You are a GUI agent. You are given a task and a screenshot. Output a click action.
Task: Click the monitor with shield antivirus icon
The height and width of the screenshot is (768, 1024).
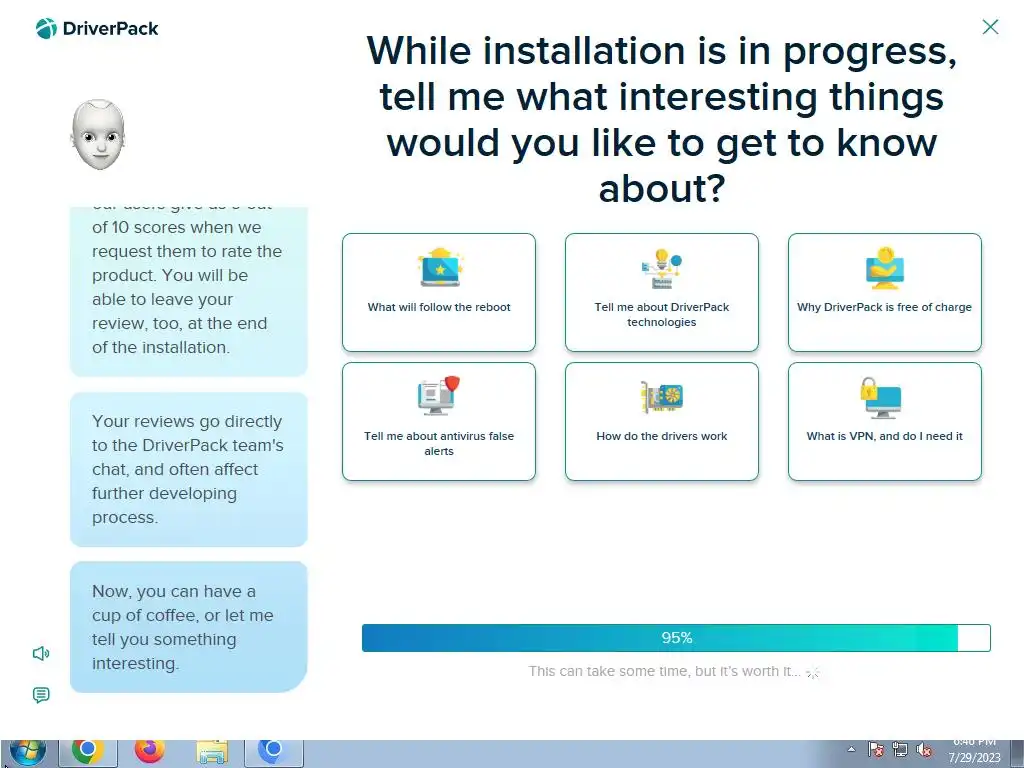(439, 395)
